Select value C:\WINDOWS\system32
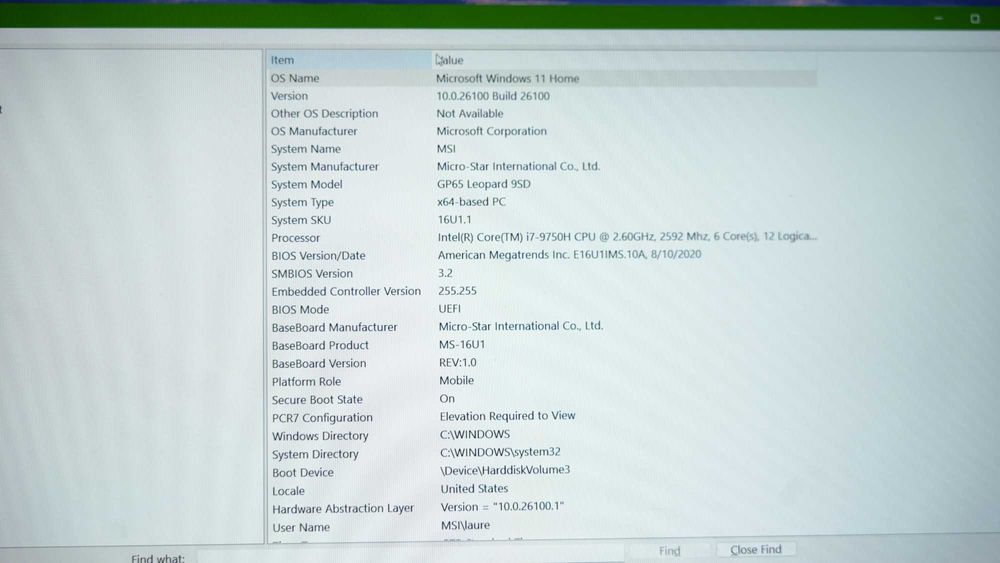 coord(501,452)
